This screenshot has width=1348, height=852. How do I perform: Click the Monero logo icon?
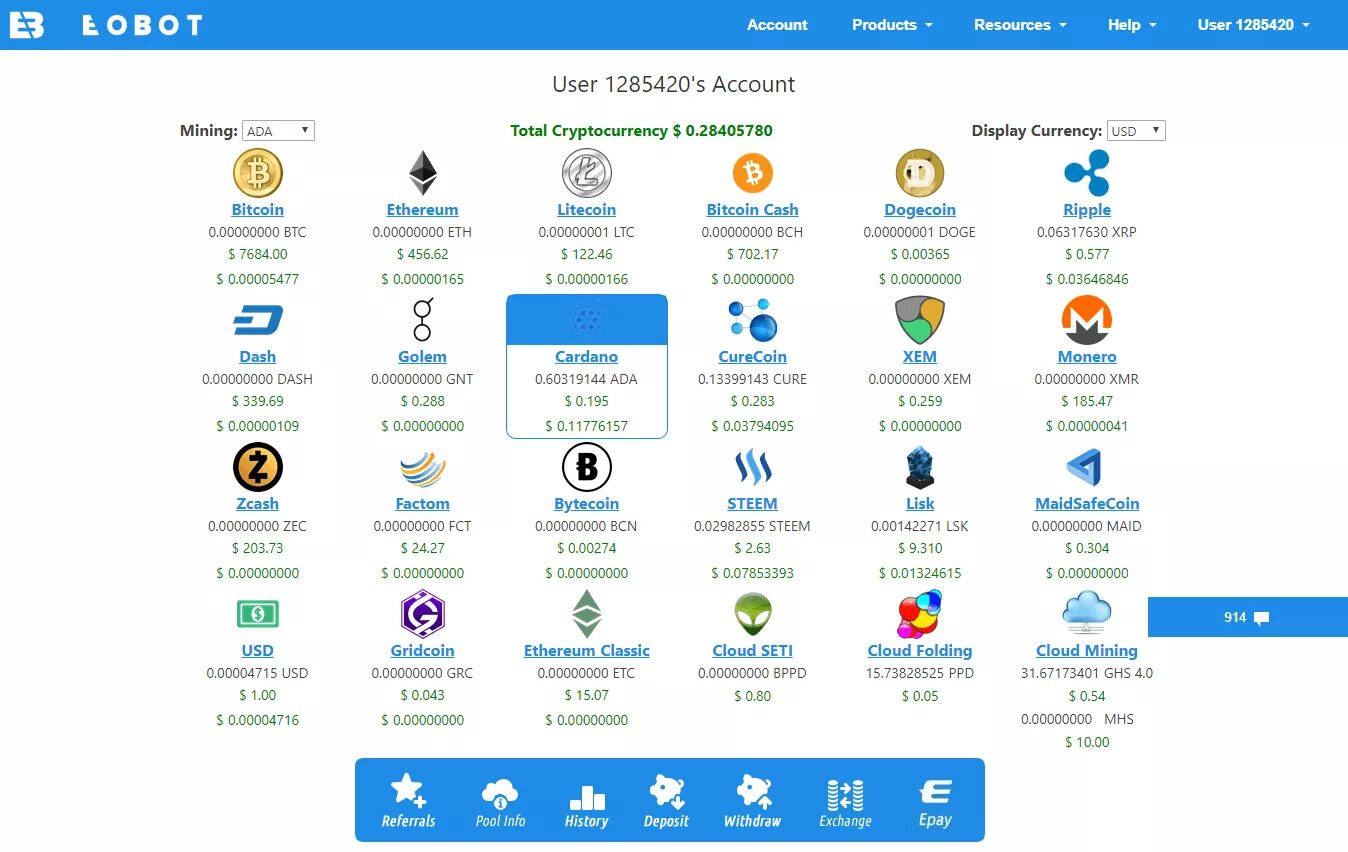pos(1087,320)
